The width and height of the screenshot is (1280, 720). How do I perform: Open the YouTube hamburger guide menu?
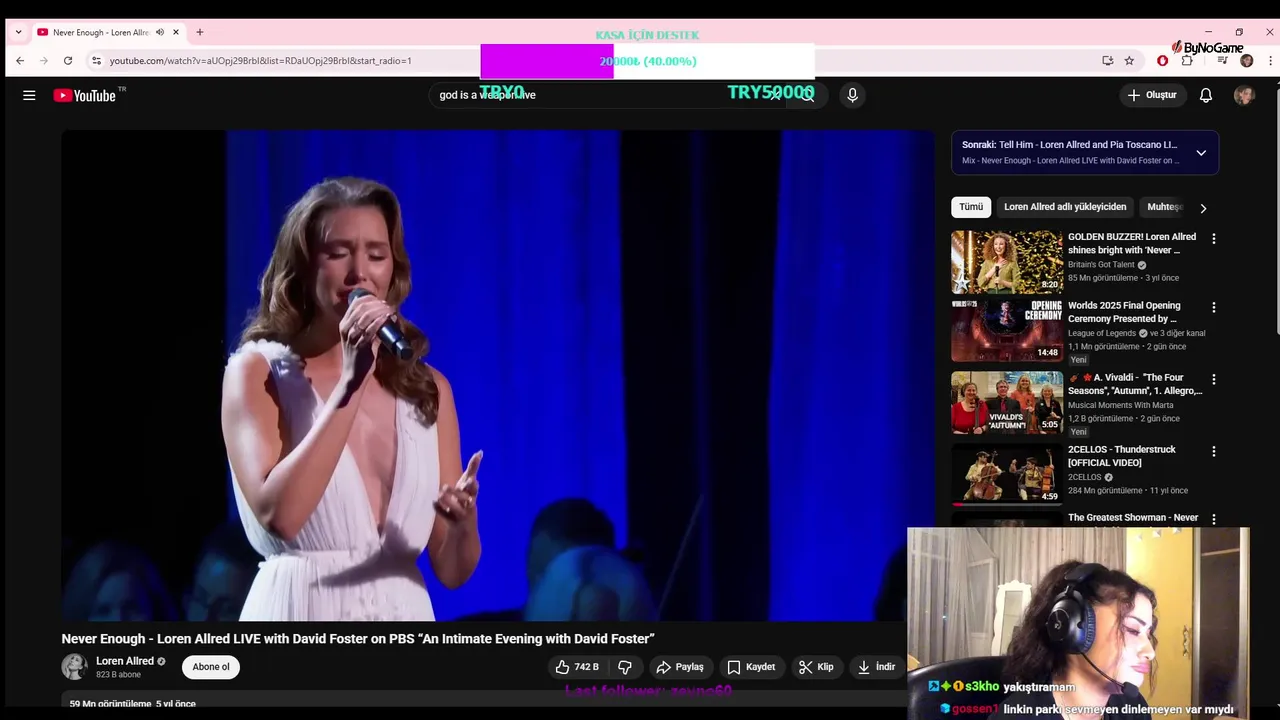[29, 95]
